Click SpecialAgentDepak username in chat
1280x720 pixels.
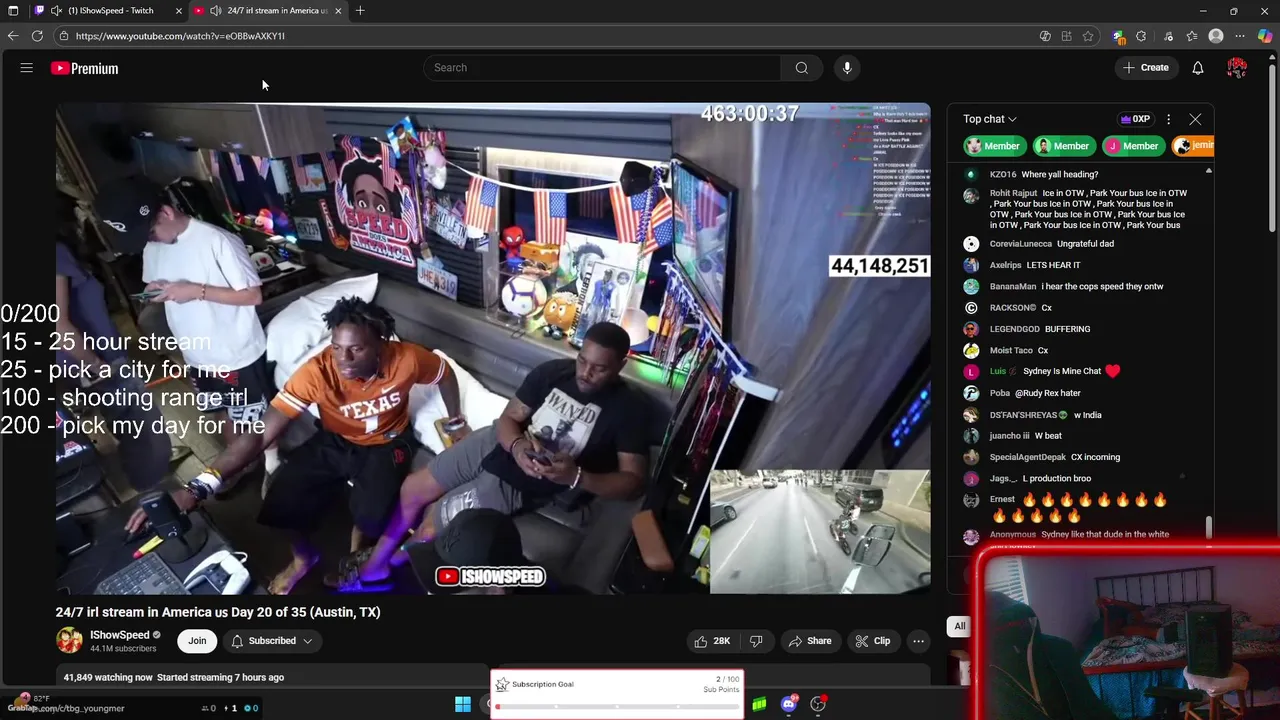[x=1028, y=457]
